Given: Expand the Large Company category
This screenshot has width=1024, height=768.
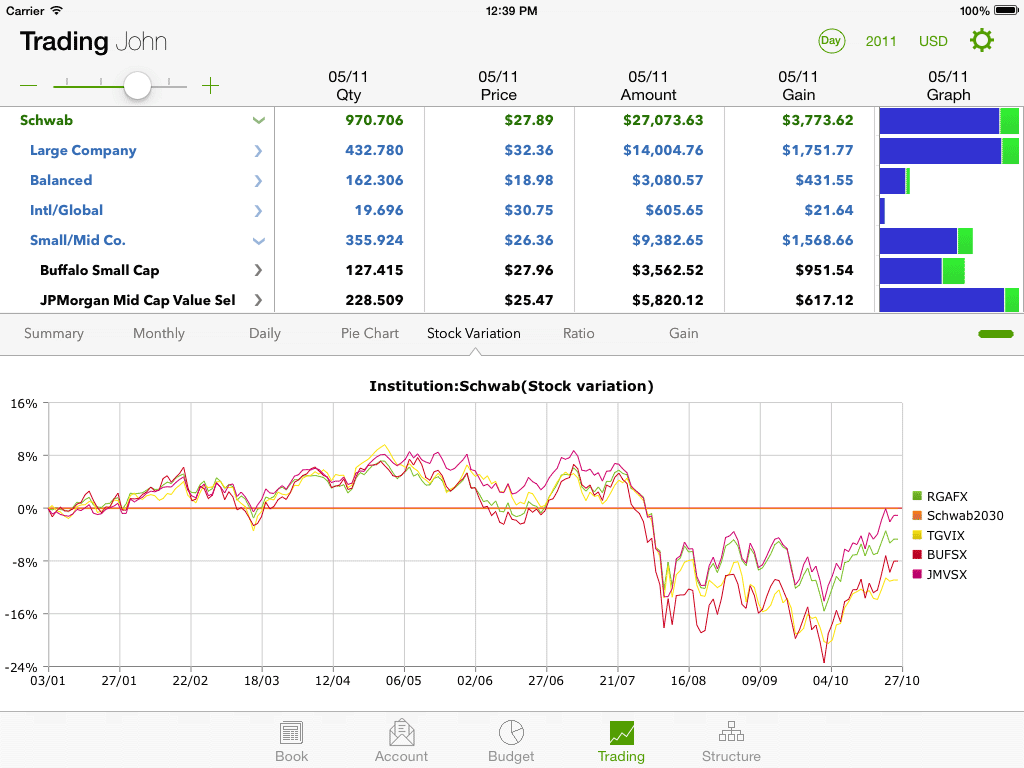Looking at the screenshot, I should [258, 151].
